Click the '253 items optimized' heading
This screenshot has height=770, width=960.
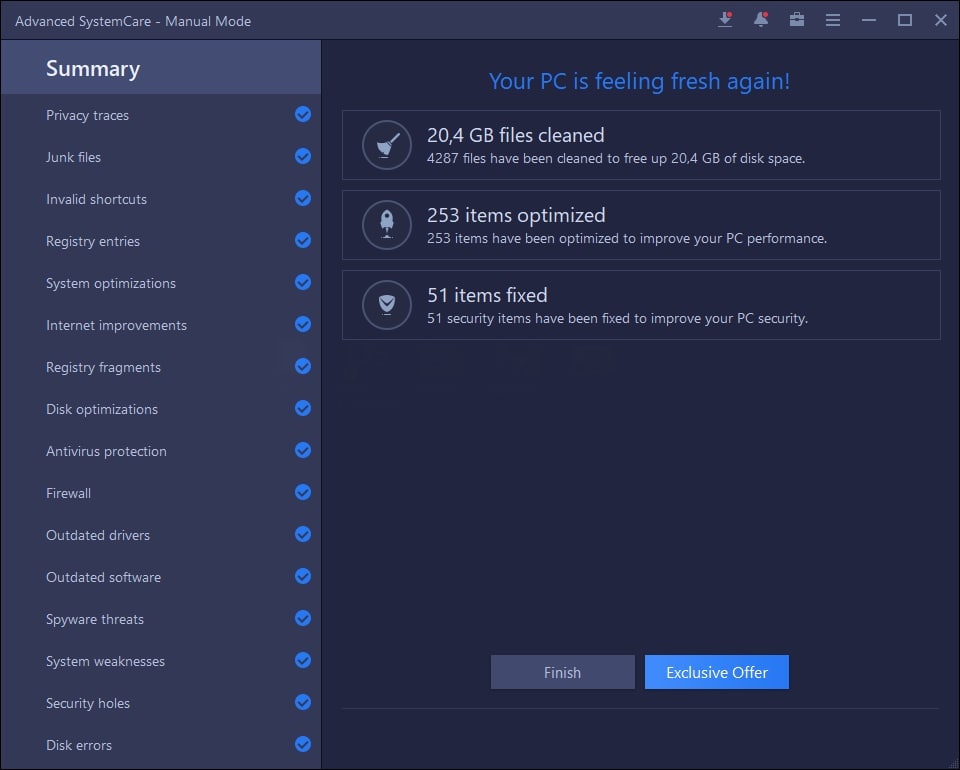516,215
